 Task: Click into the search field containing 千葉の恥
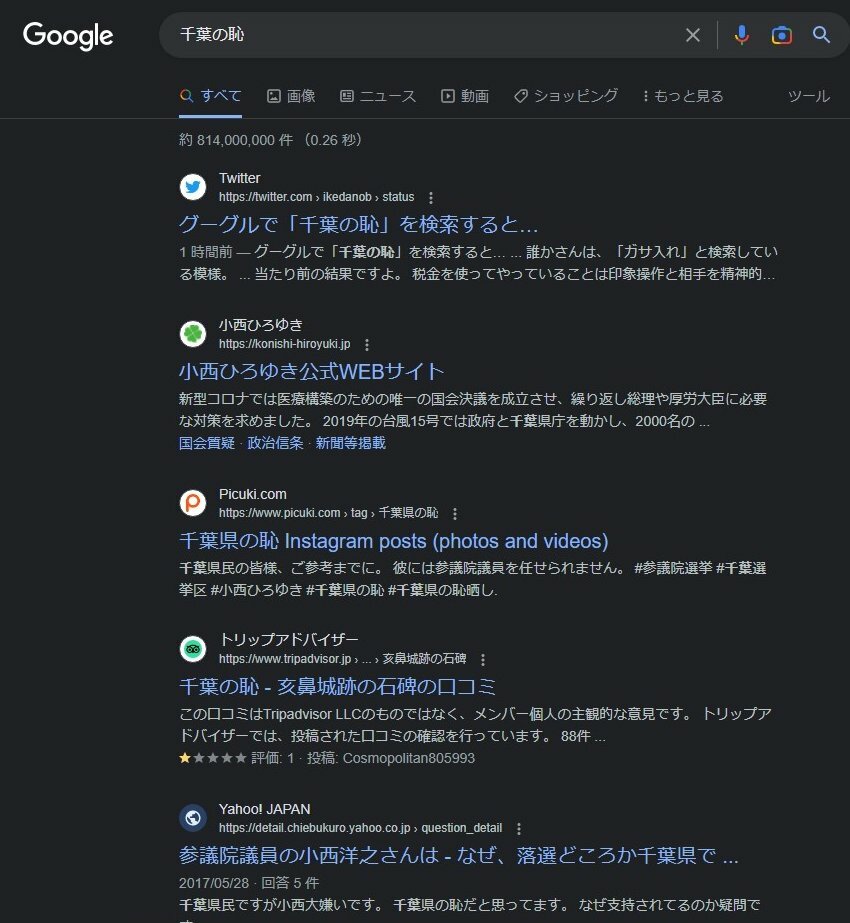tap(424, 35)
